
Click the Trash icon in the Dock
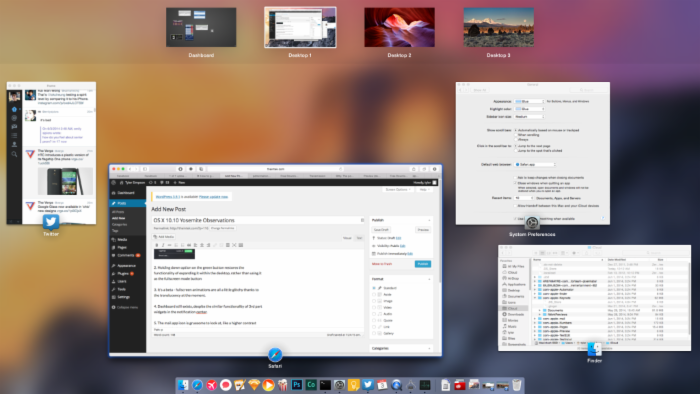[x=517, y=385]
